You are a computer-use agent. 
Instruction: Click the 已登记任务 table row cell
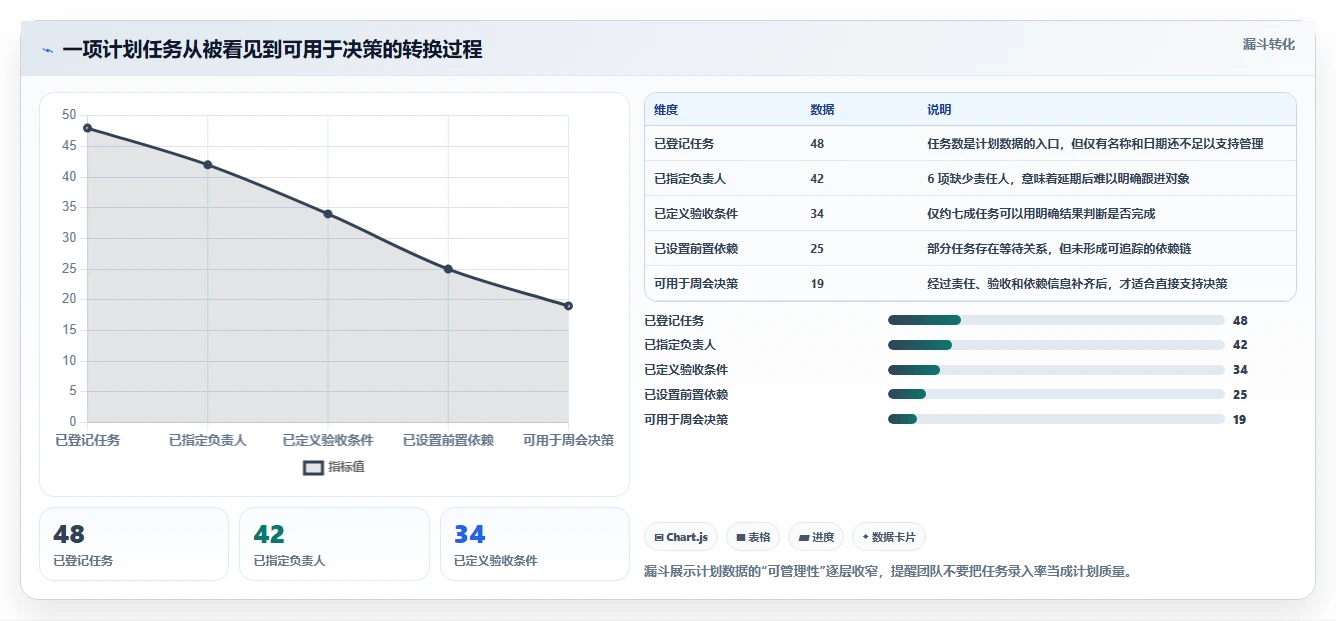click(684, 144)
